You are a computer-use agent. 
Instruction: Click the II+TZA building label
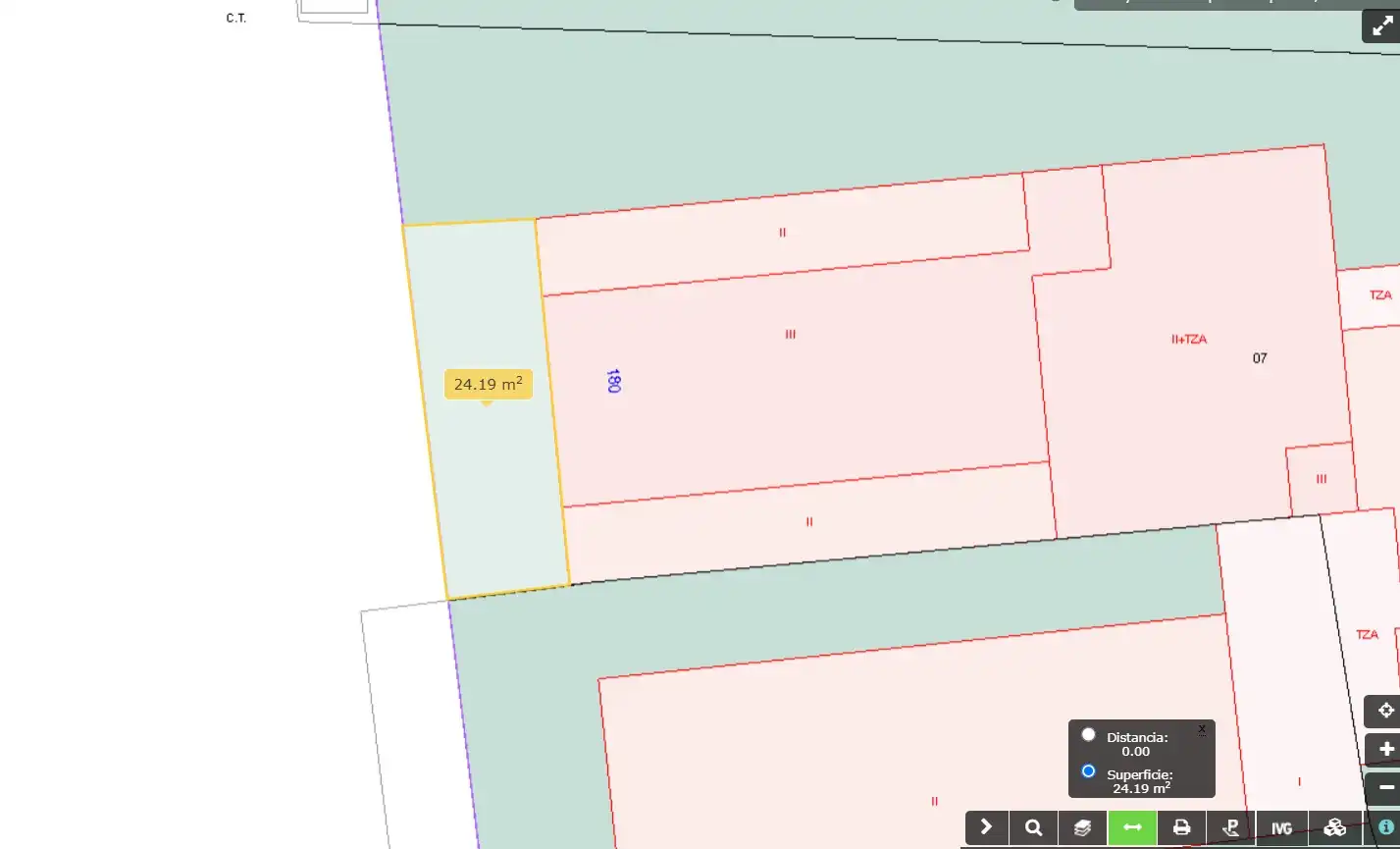pos(1189,340)
